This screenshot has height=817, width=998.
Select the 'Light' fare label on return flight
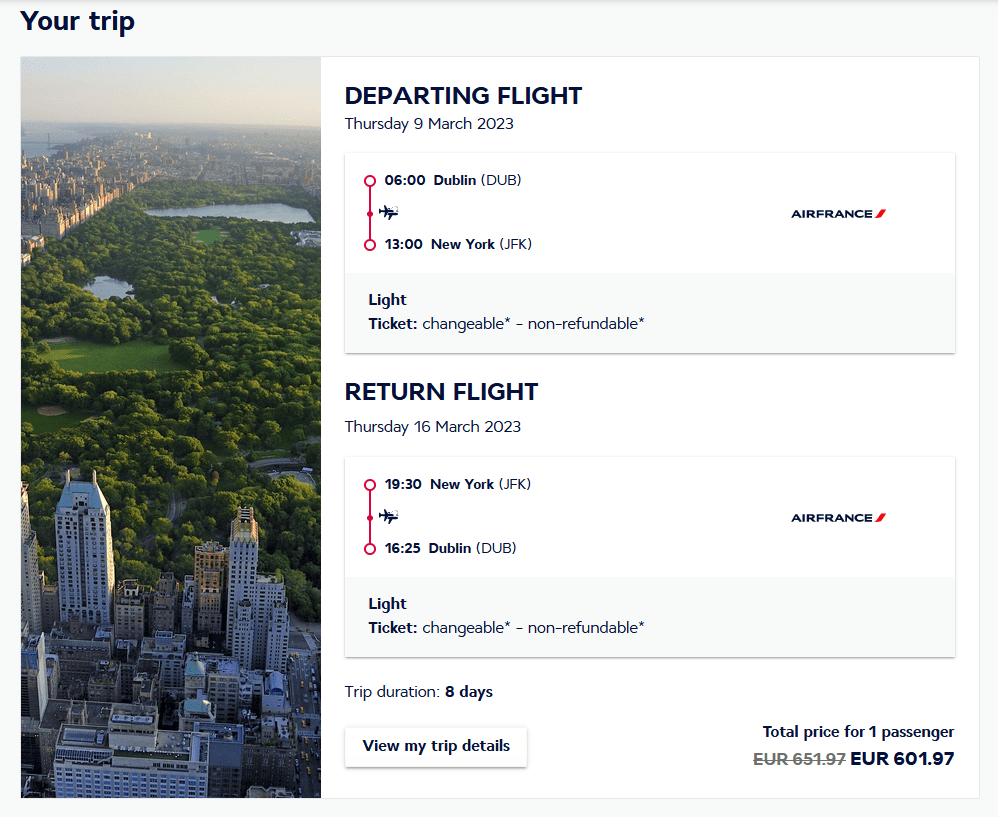[387, 603]
